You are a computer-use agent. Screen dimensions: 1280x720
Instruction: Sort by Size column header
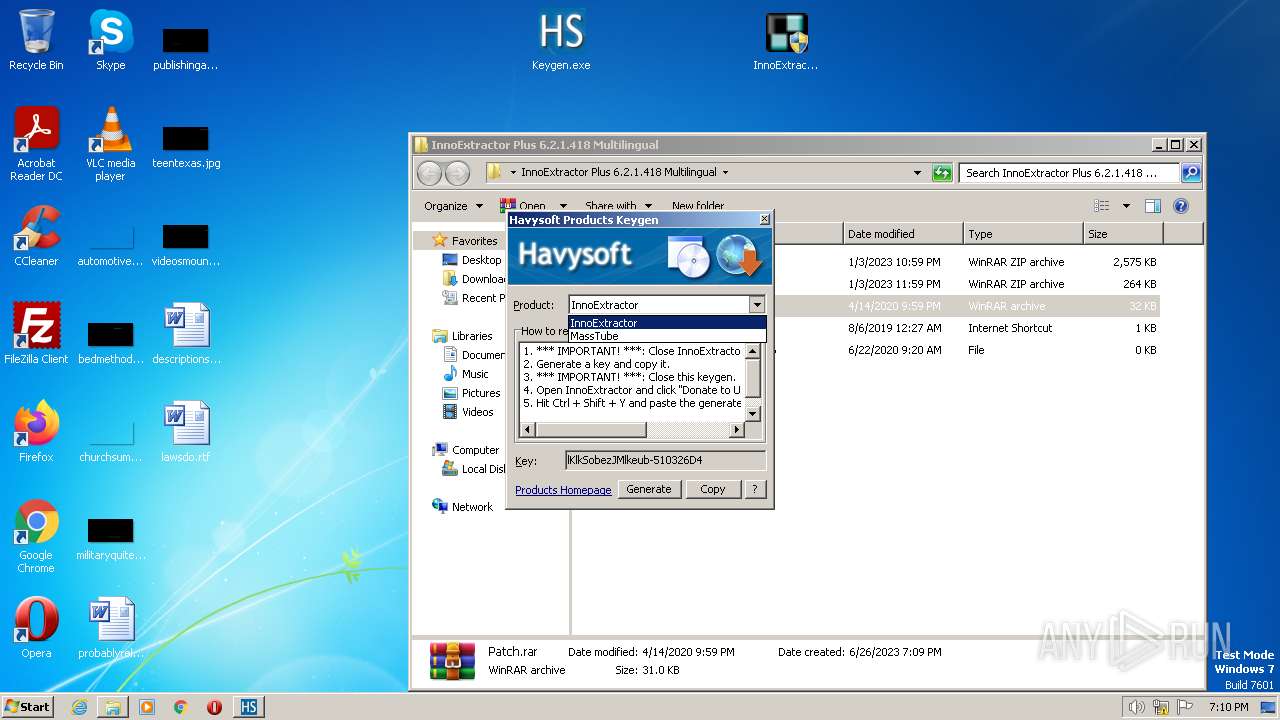click(1123, 234)
